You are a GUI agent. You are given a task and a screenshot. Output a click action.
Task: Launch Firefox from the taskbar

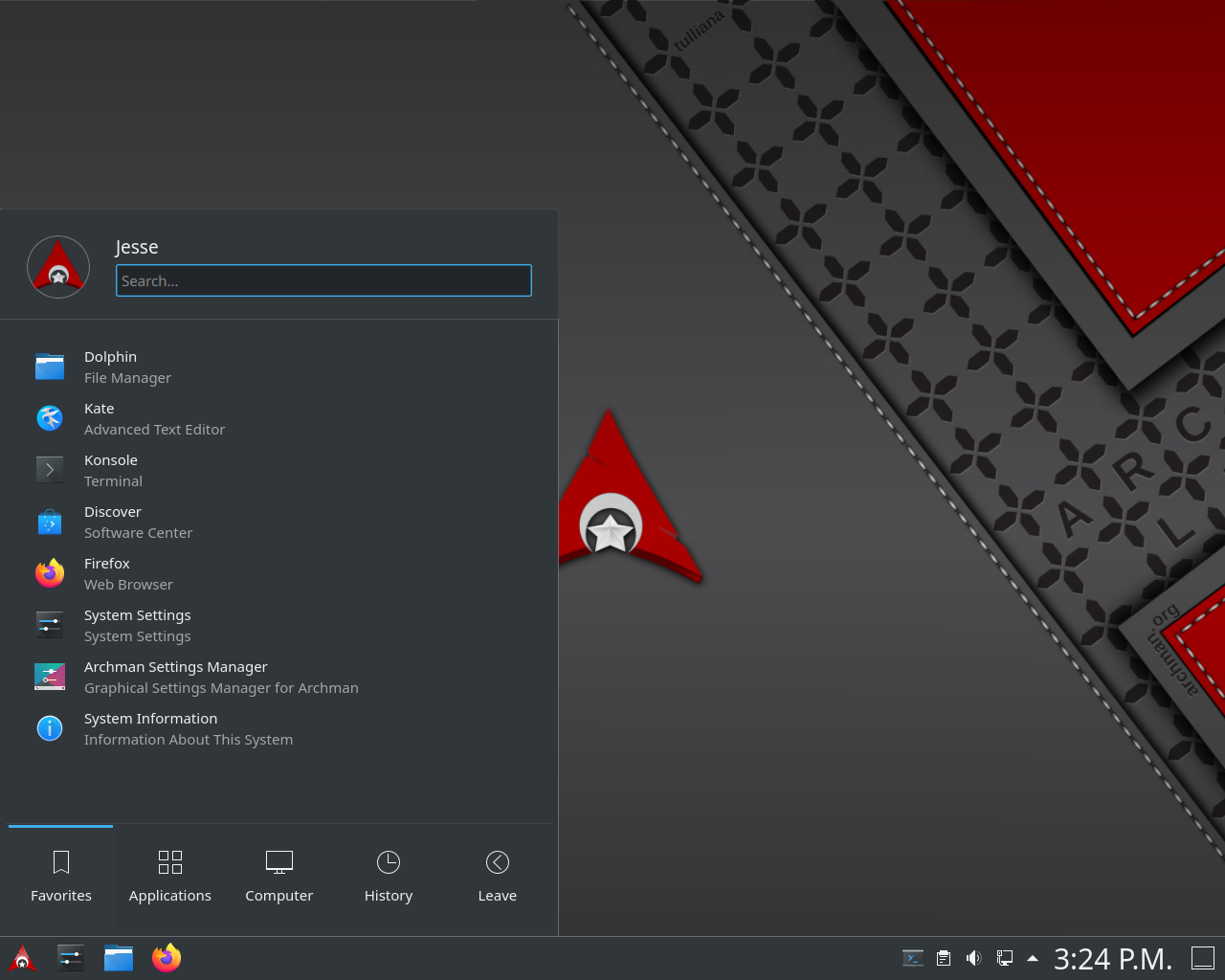pyautogui.click(x=167, y=958)
